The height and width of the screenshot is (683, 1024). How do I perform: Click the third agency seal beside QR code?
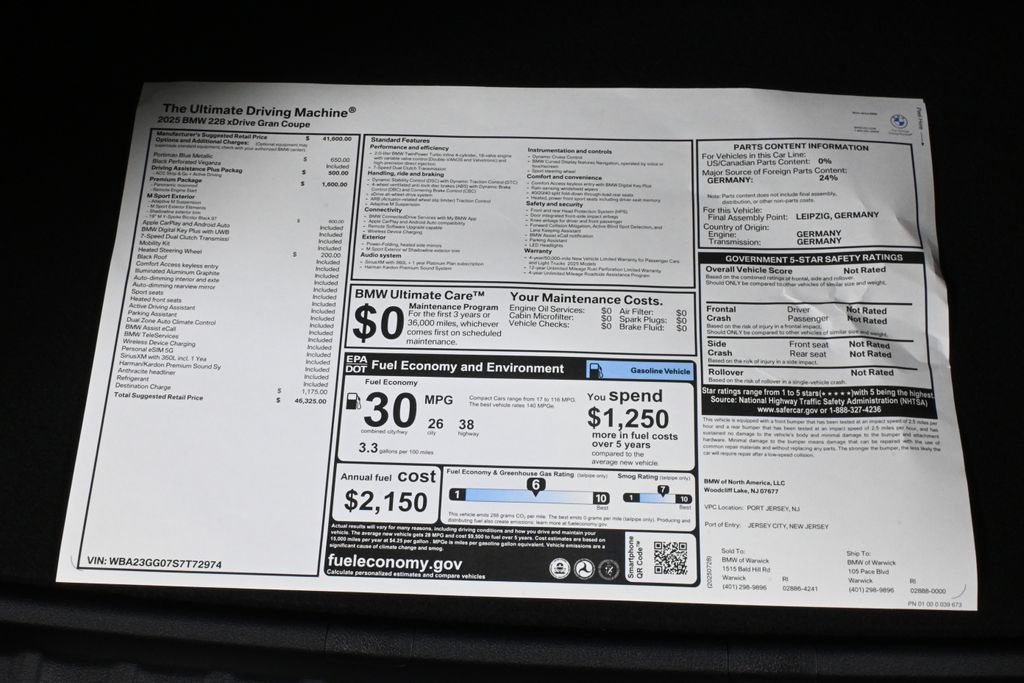608,569
